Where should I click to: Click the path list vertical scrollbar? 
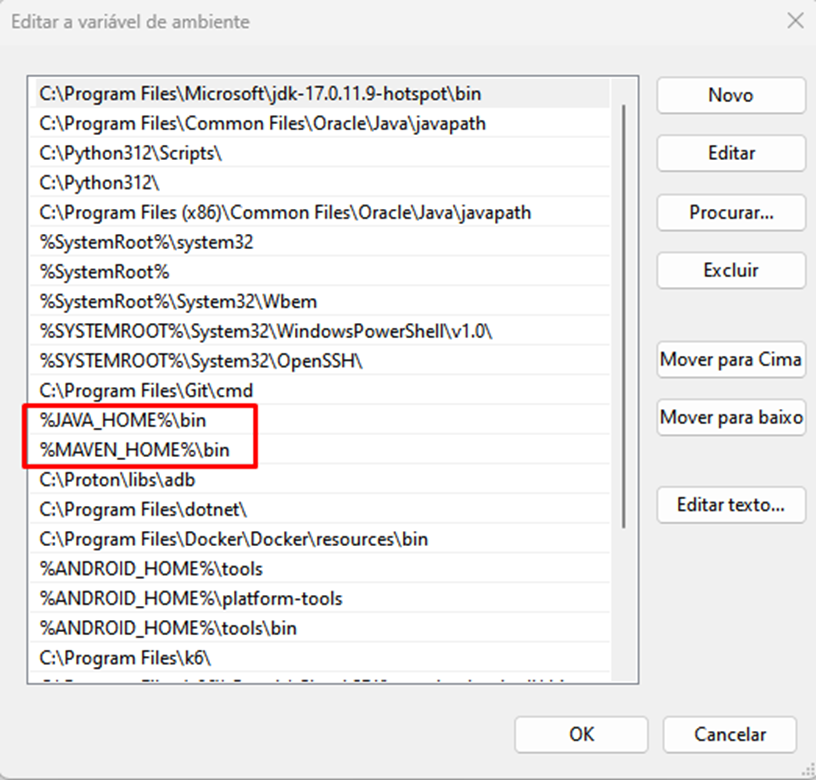coord(623,316)
